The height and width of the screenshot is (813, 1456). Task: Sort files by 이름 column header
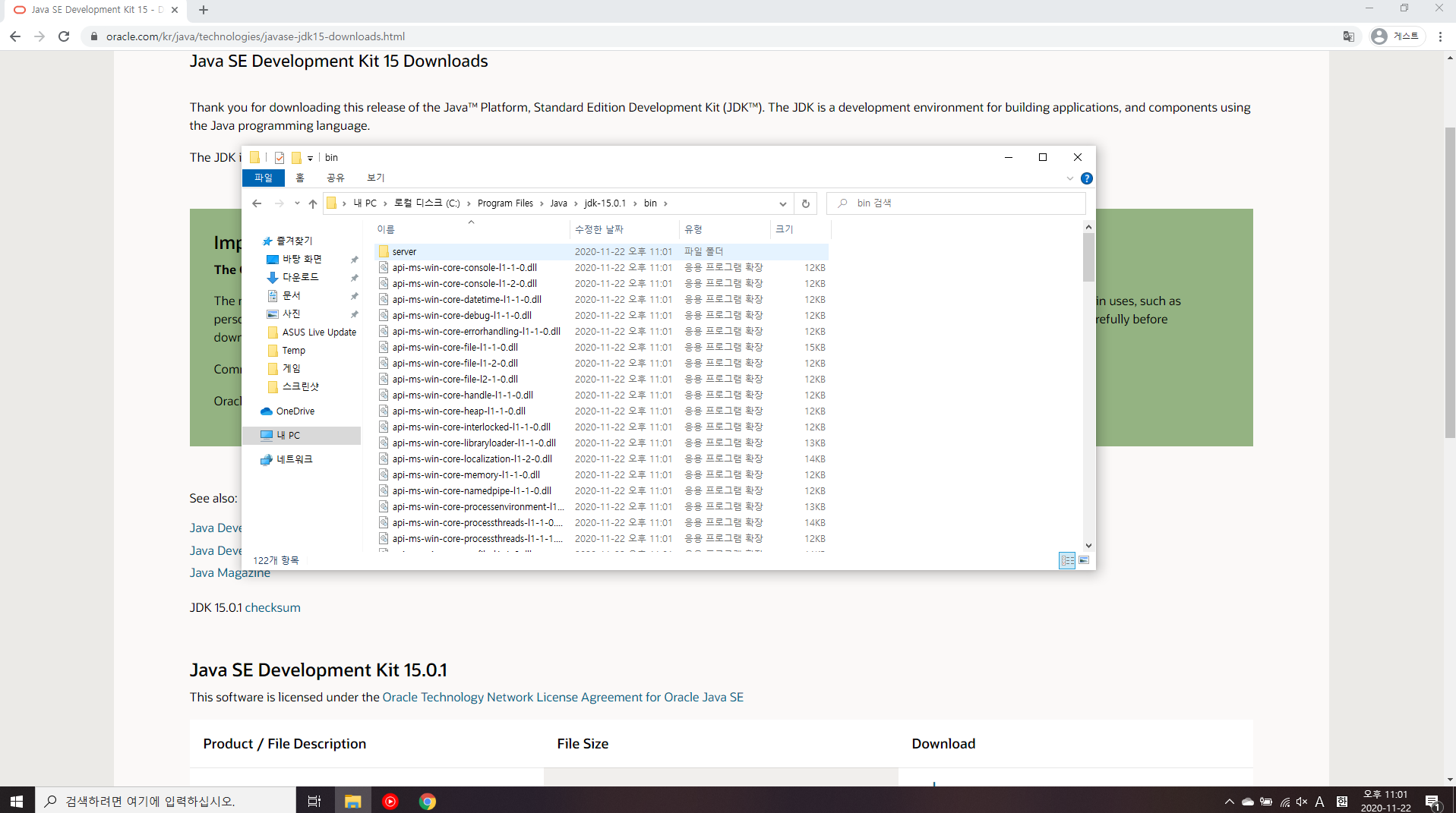click(471, 229)
